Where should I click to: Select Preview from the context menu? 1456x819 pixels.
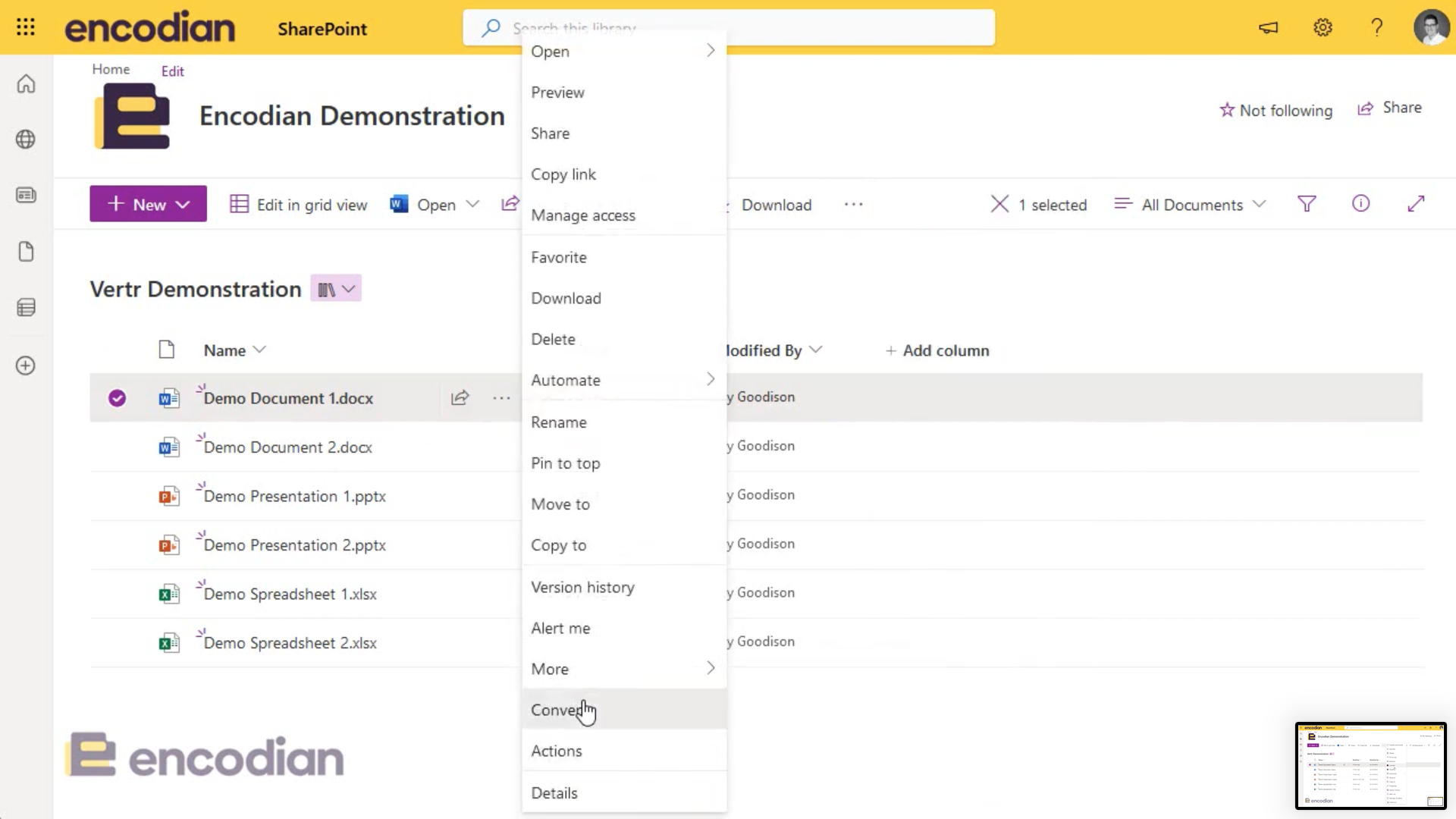[624, 93]
